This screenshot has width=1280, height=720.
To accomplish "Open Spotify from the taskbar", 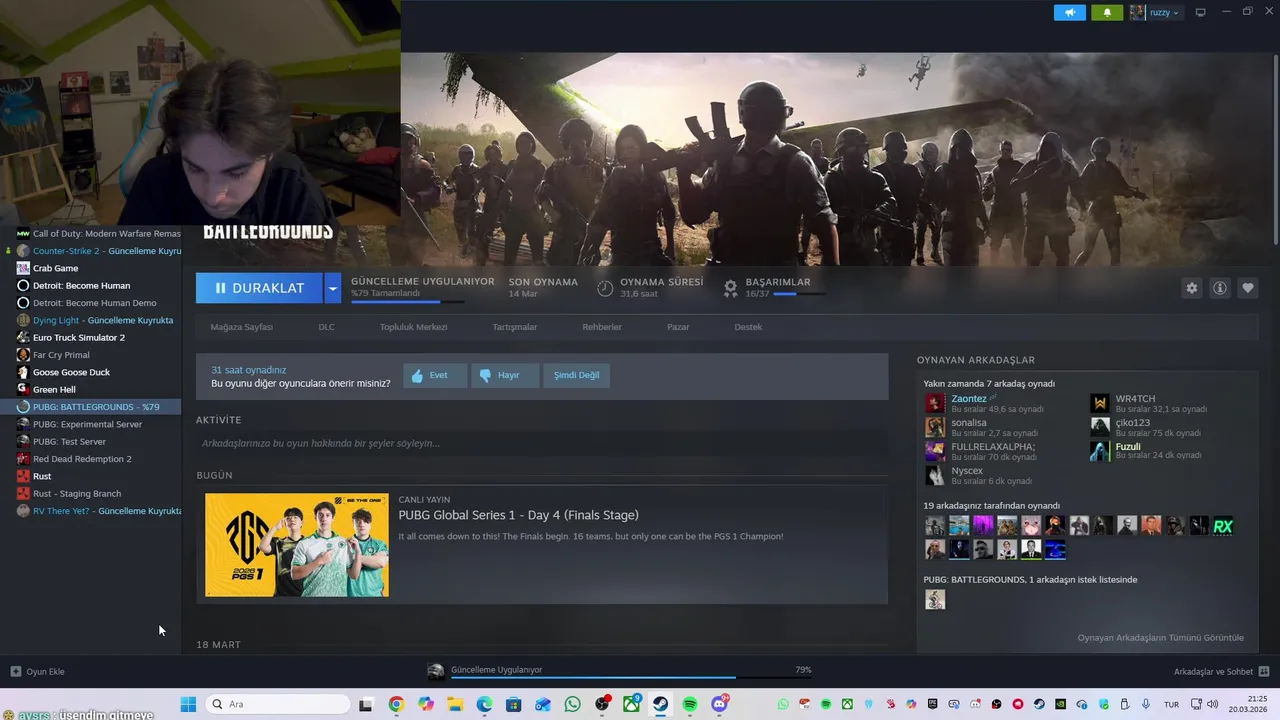I will click(690, 704).
